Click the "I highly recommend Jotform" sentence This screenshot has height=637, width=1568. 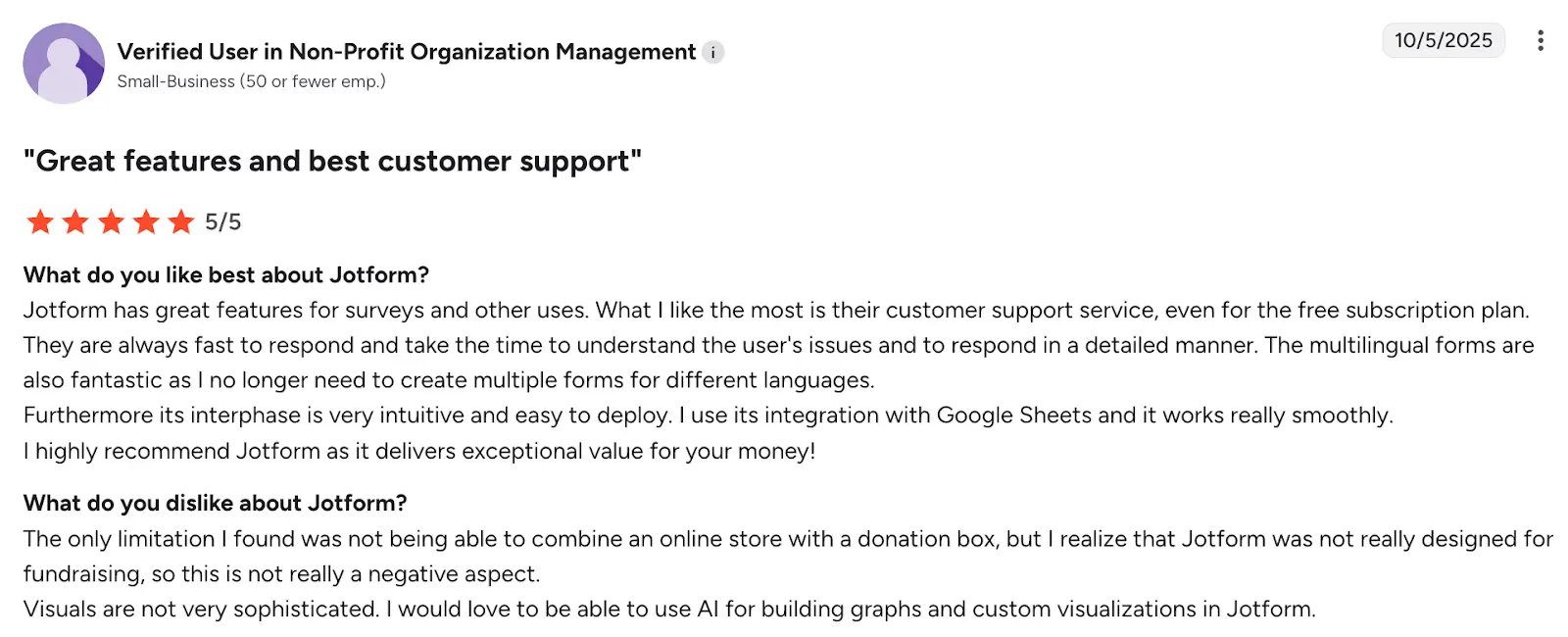click(x=419, y=451)
